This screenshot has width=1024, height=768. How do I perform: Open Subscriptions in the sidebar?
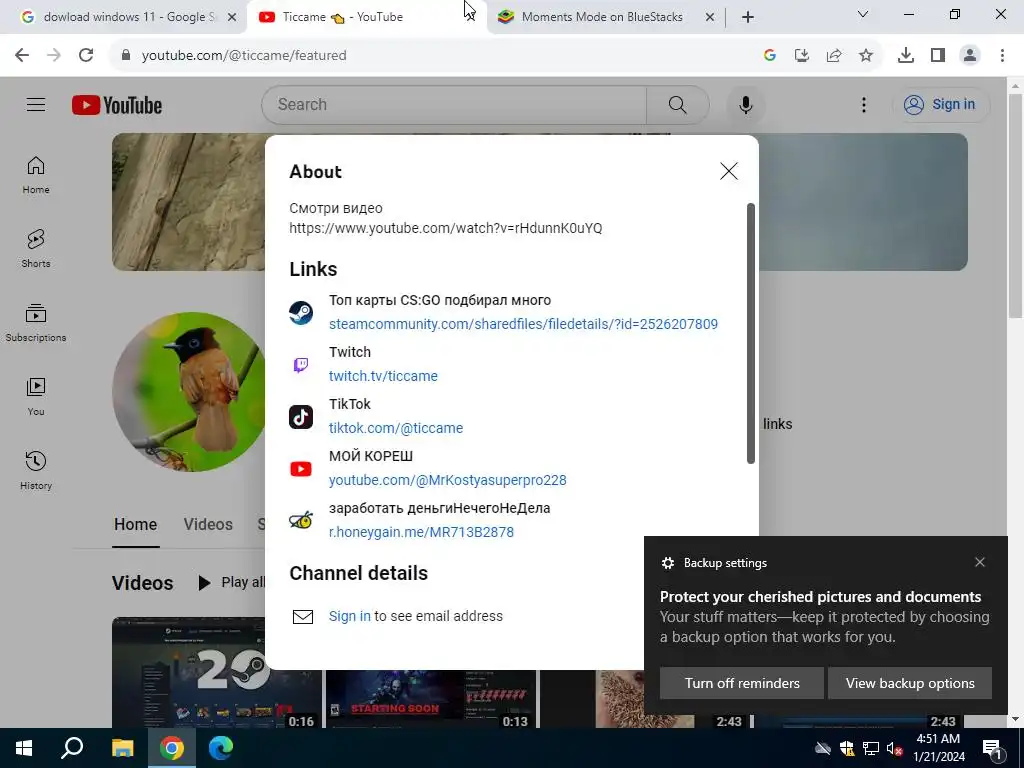click(36, 323)
